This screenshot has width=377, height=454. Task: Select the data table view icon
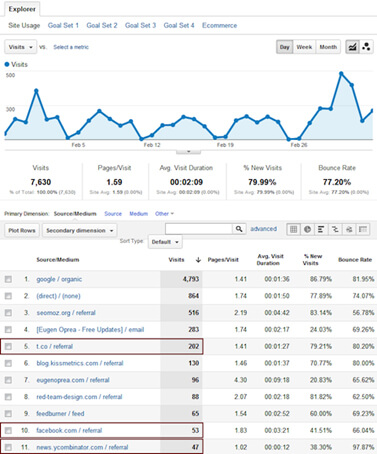[x=293, y=229]
